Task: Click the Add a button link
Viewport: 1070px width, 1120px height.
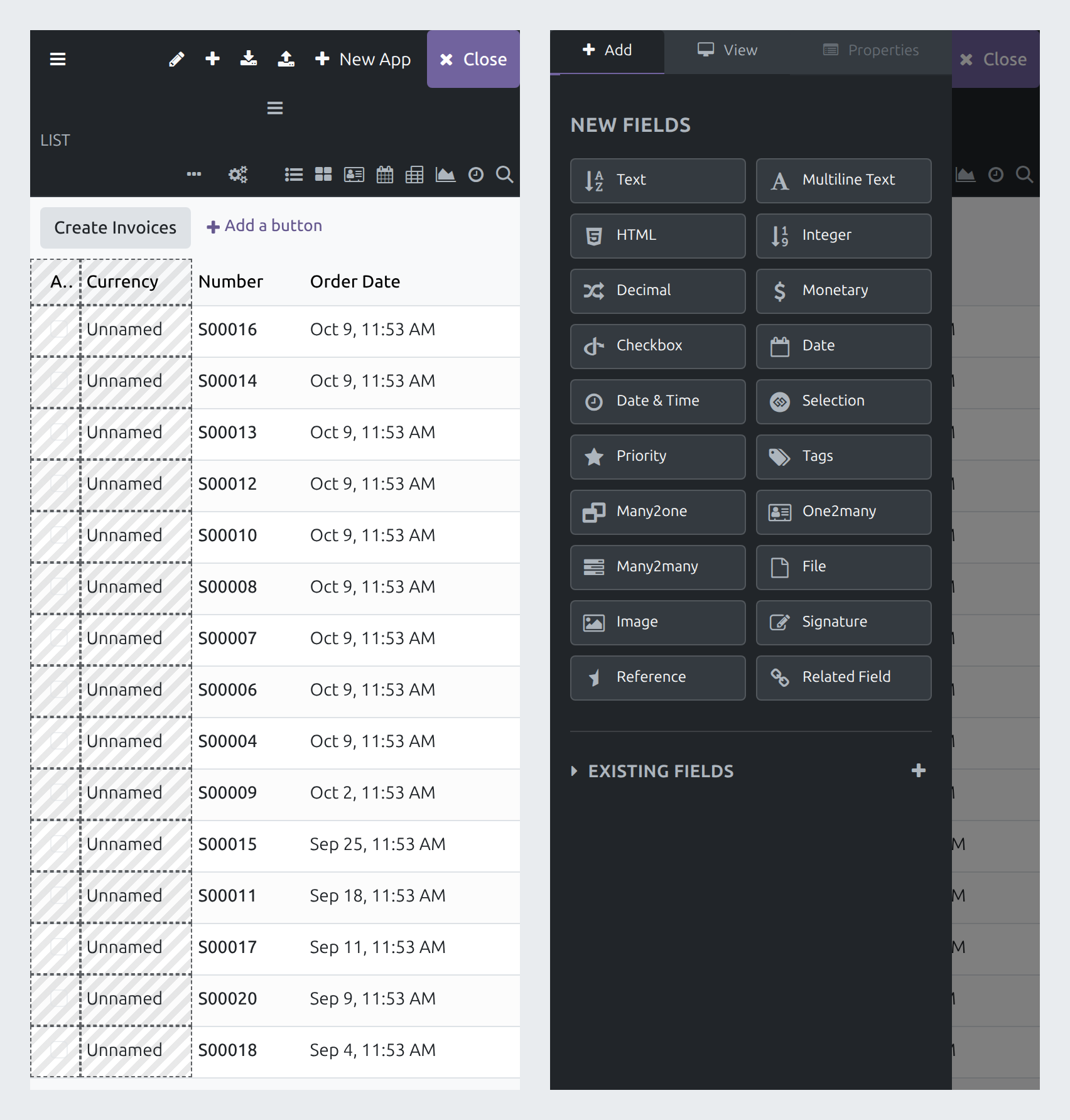Action: point(264,226)
